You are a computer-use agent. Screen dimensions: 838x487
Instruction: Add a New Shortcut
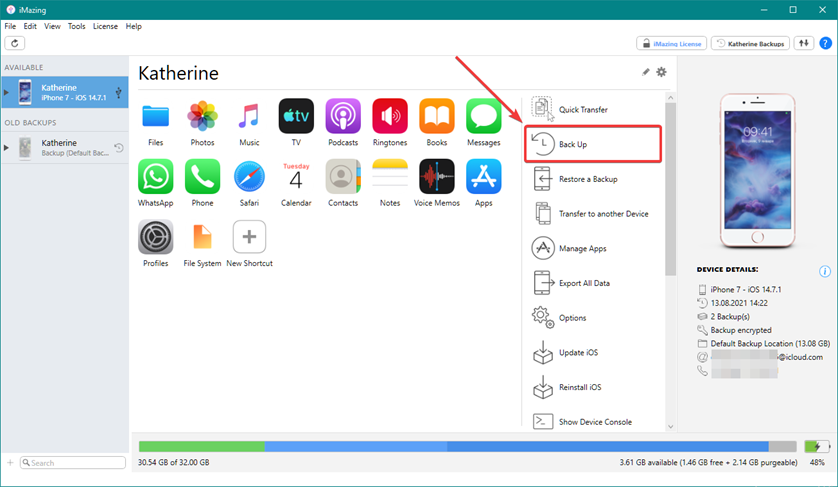[x=249, y=236]
